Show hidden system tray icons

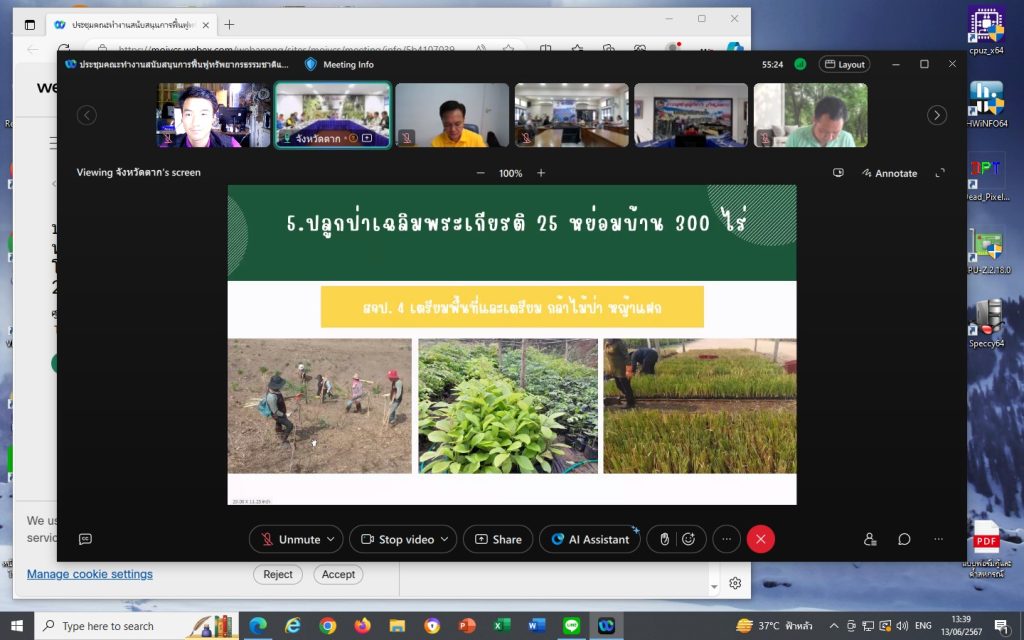click(833, 626)
